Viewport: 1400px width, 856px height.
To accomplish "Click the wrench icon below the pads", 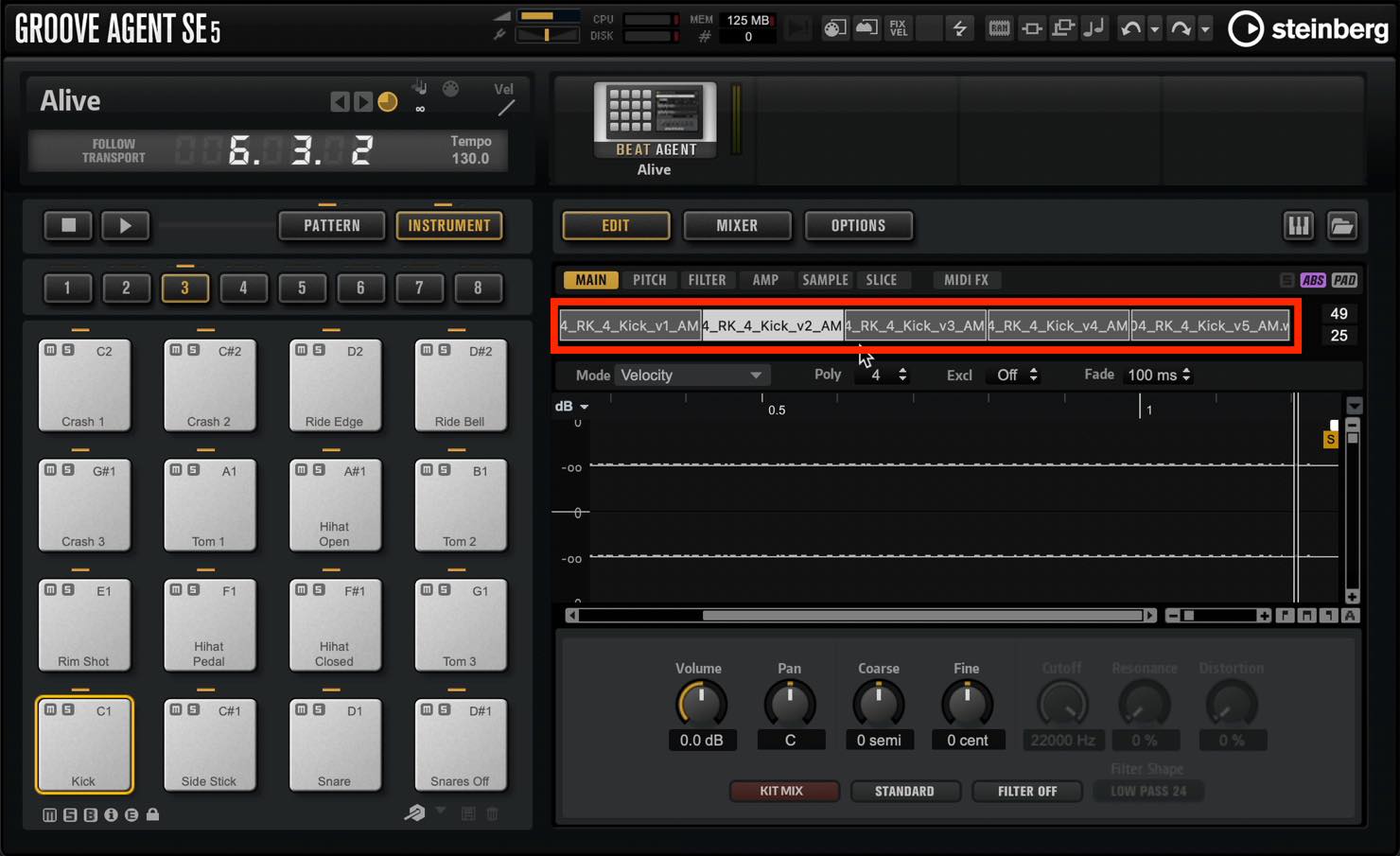I will [x=414, y=813].
